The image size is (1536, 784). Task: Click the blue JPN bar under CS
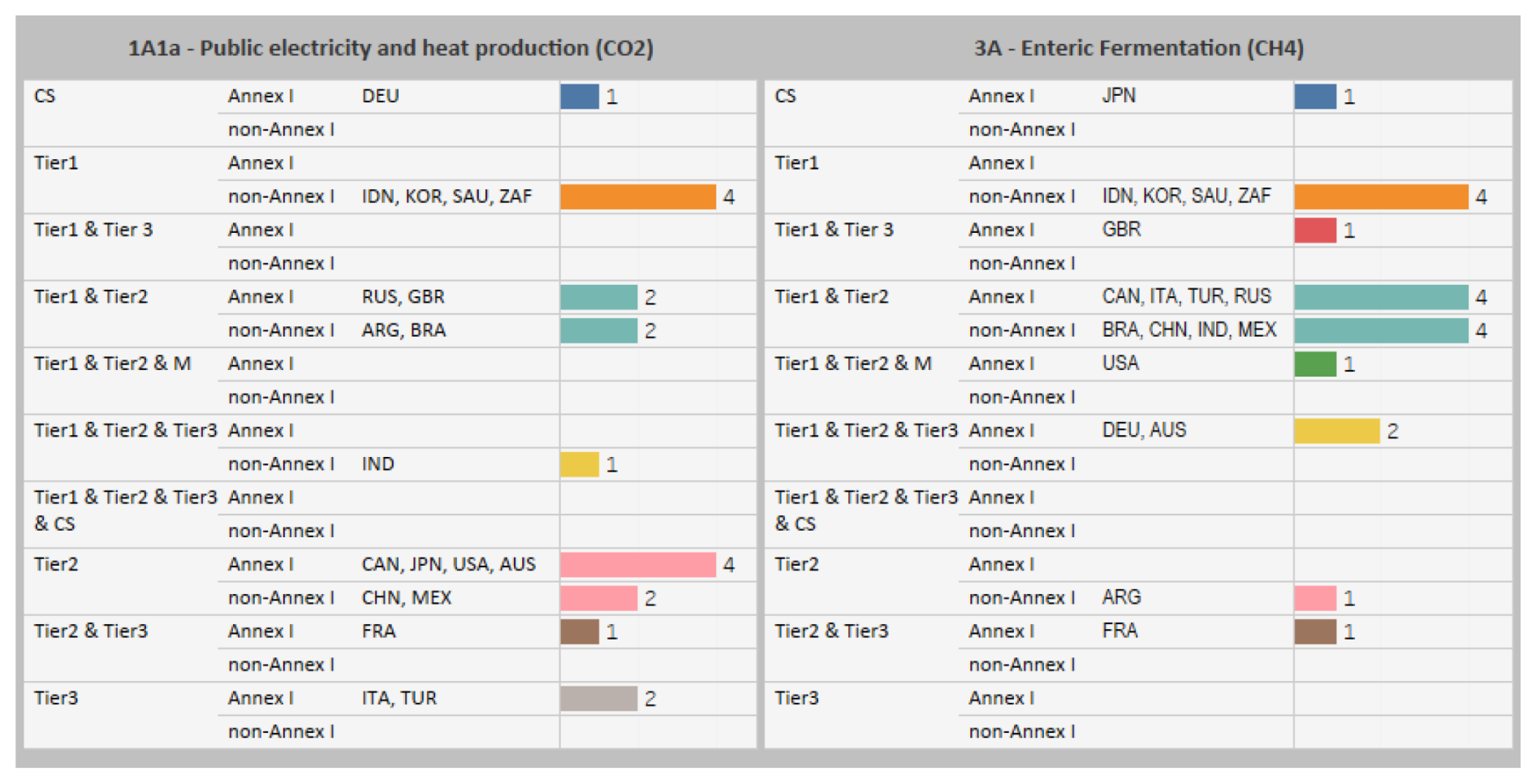(x=1314, y=97)
